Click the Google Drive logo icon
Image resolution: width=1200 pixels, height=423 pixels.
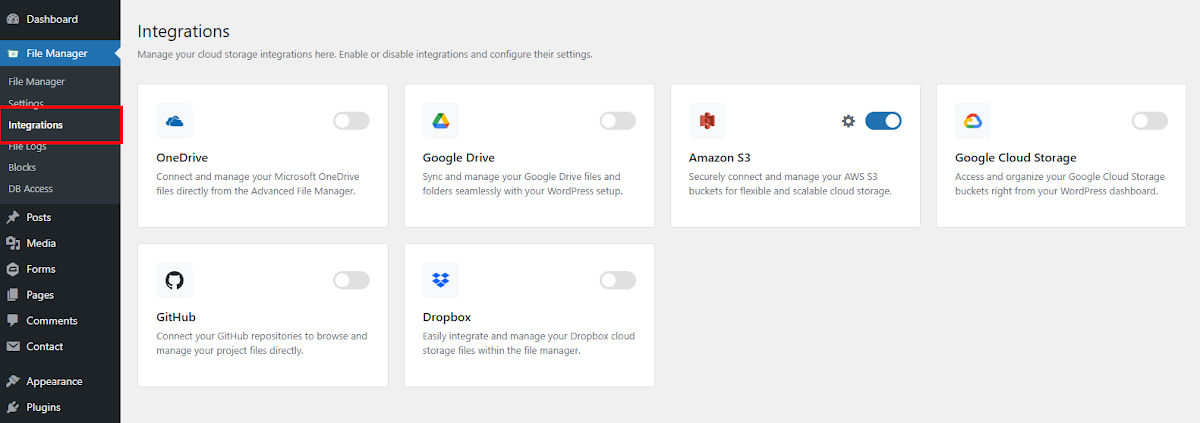[441, 121]
